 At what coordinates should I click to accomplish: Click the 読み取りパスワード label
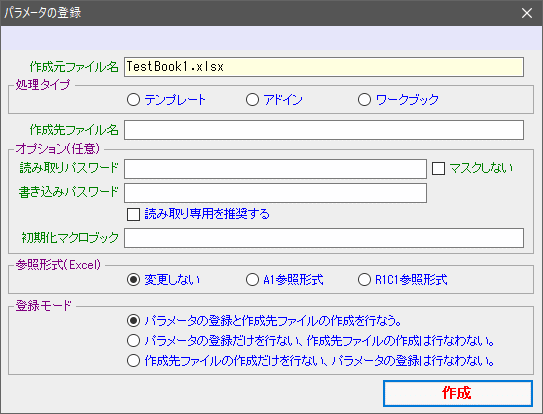pos(69,168)
